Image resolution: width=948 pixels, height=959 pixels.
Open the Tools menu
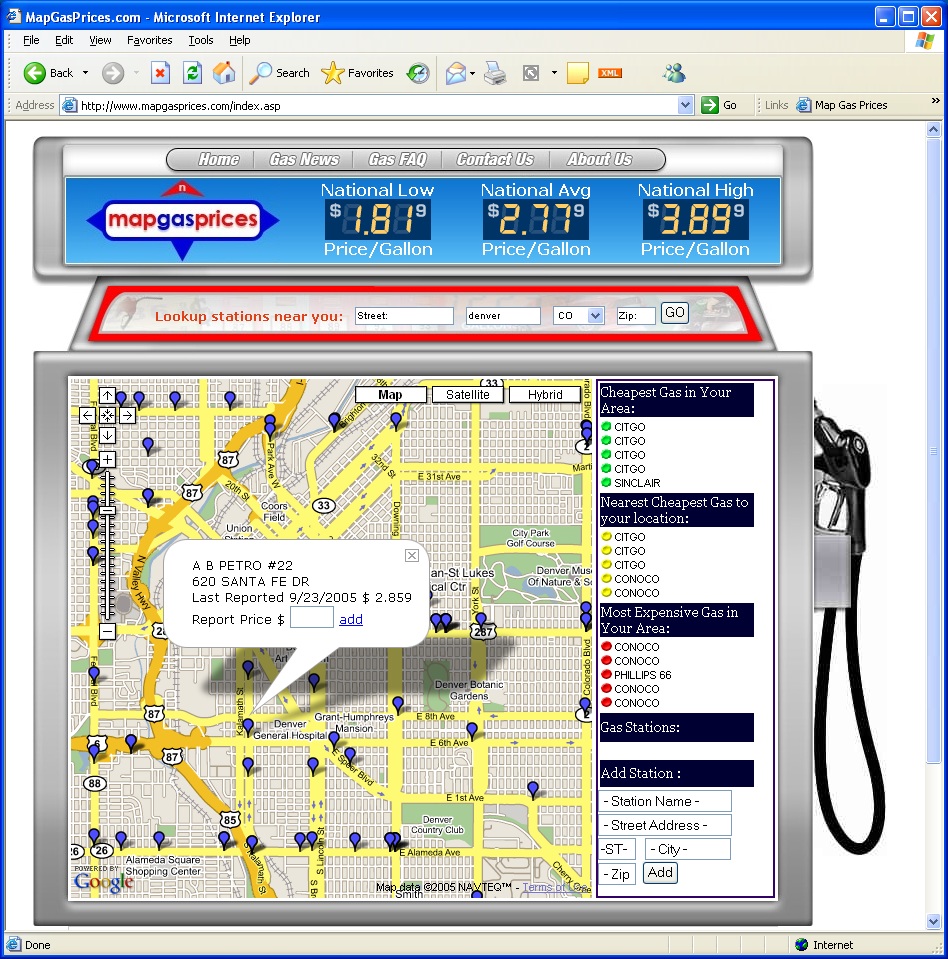coord(201,40)
